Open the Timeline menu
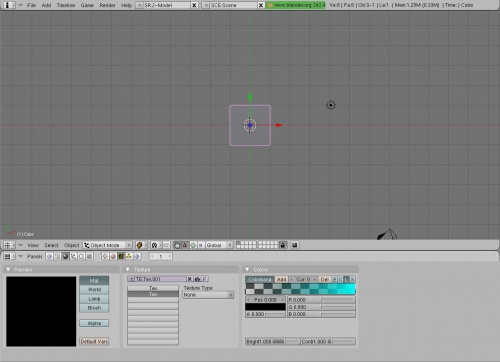The width and height of the screenshot is (500, 362). 66,5
